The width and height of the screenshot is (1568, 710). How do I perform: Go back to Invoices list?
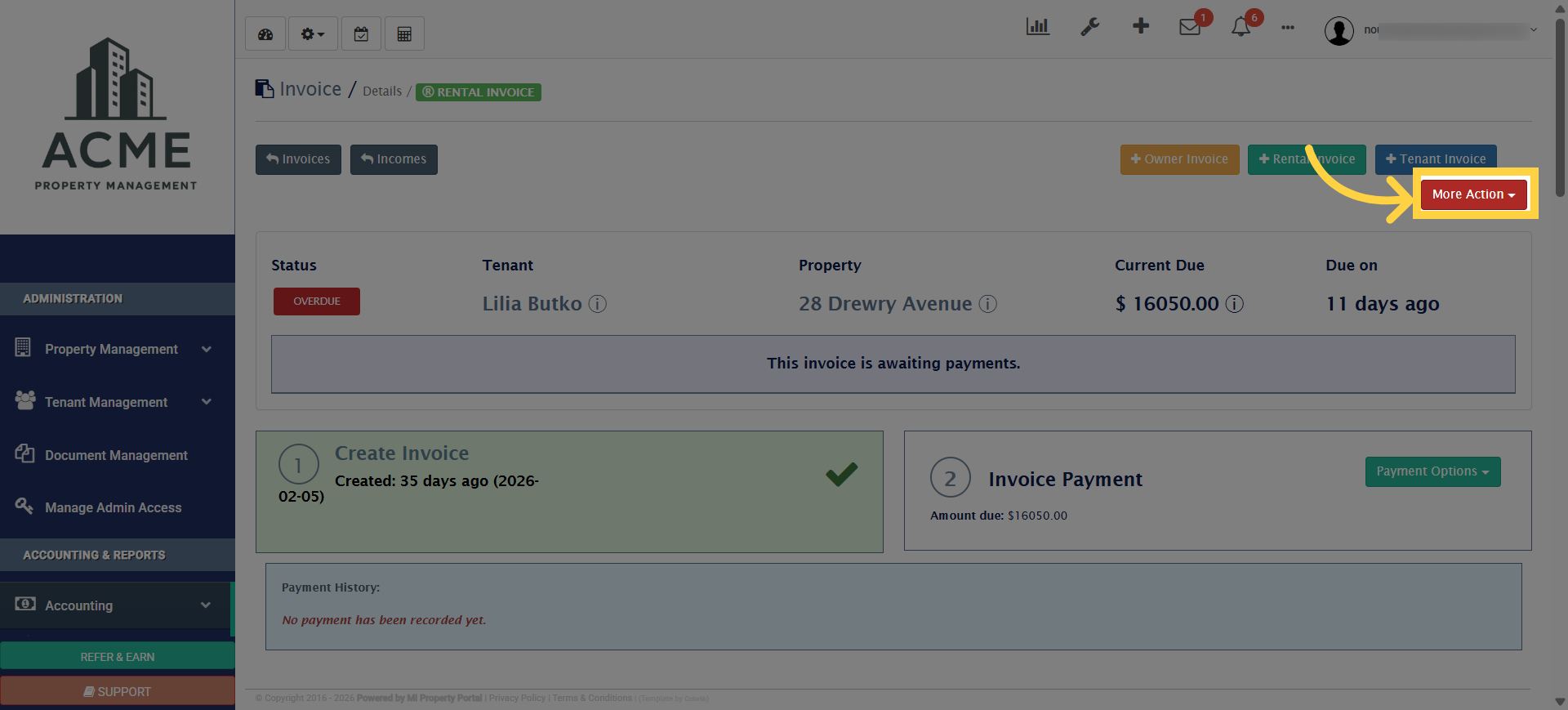[x=298, y=159]
